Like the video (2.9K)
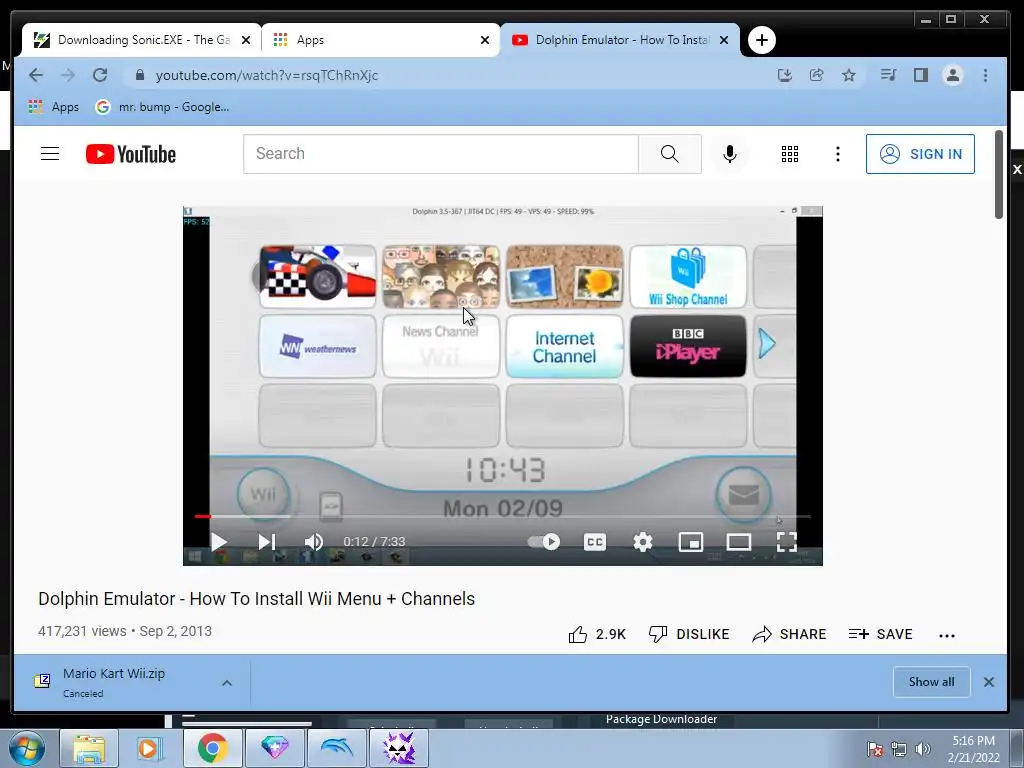 tap(597, 634)
